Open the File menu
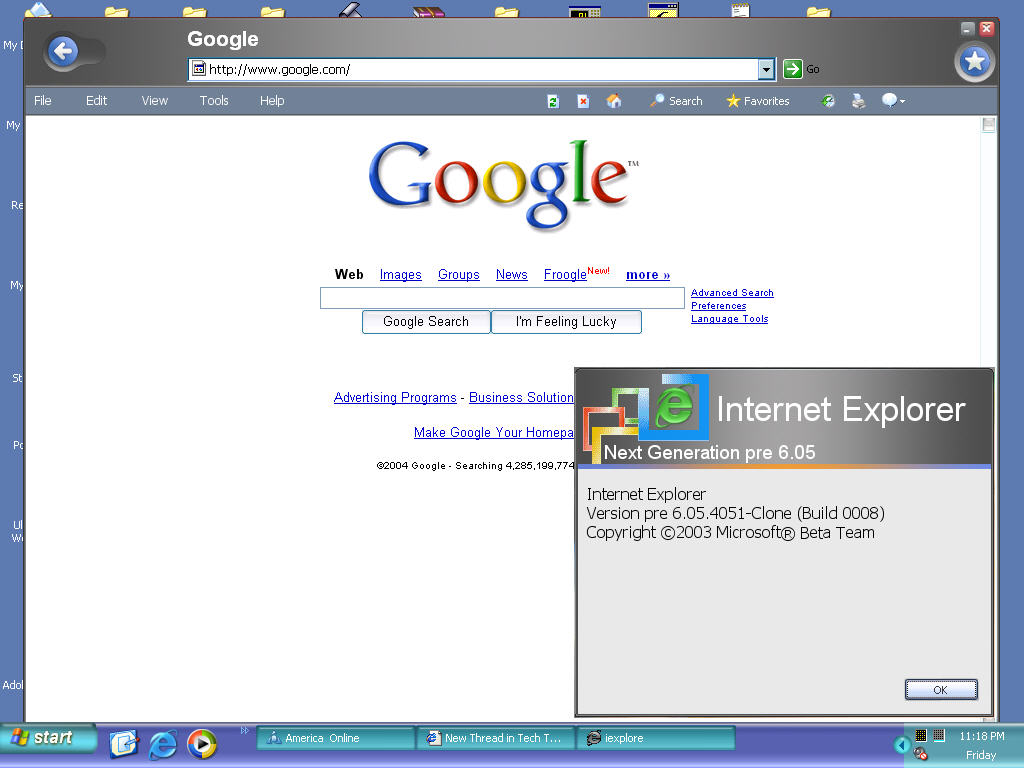 42,101
